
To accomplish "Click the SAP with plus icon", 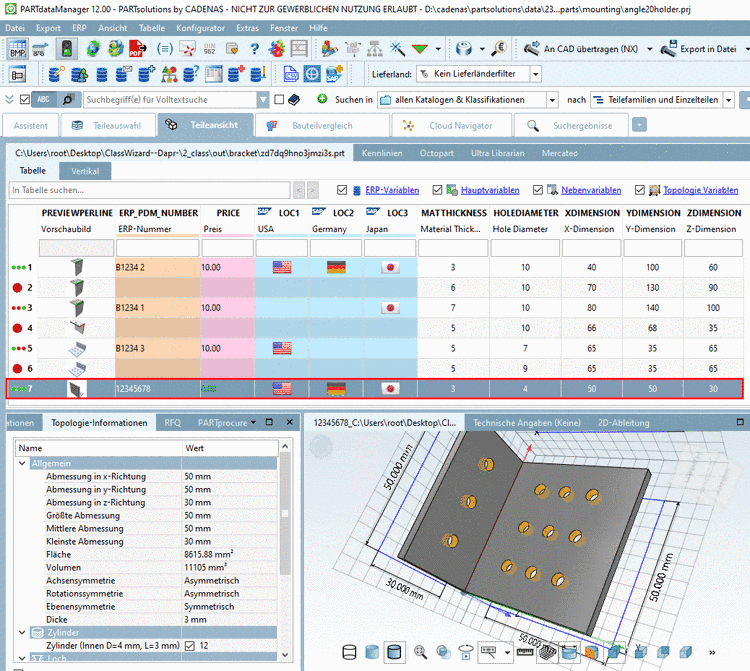I will point(334,74).
